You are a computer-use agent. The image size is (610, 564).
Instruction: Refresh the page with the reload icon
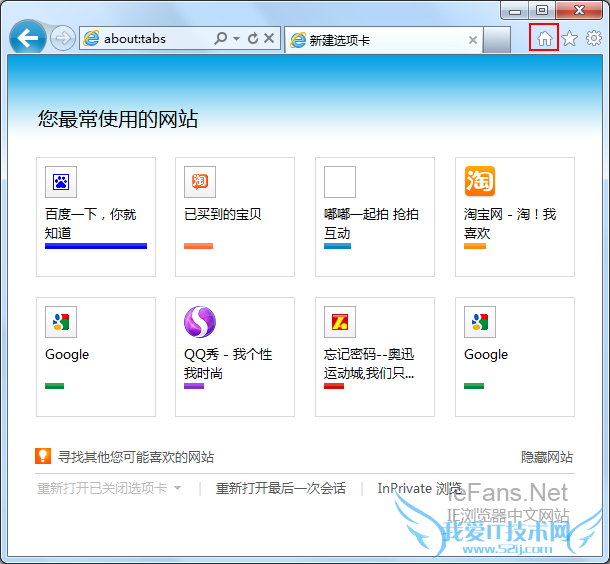[253, 38]
